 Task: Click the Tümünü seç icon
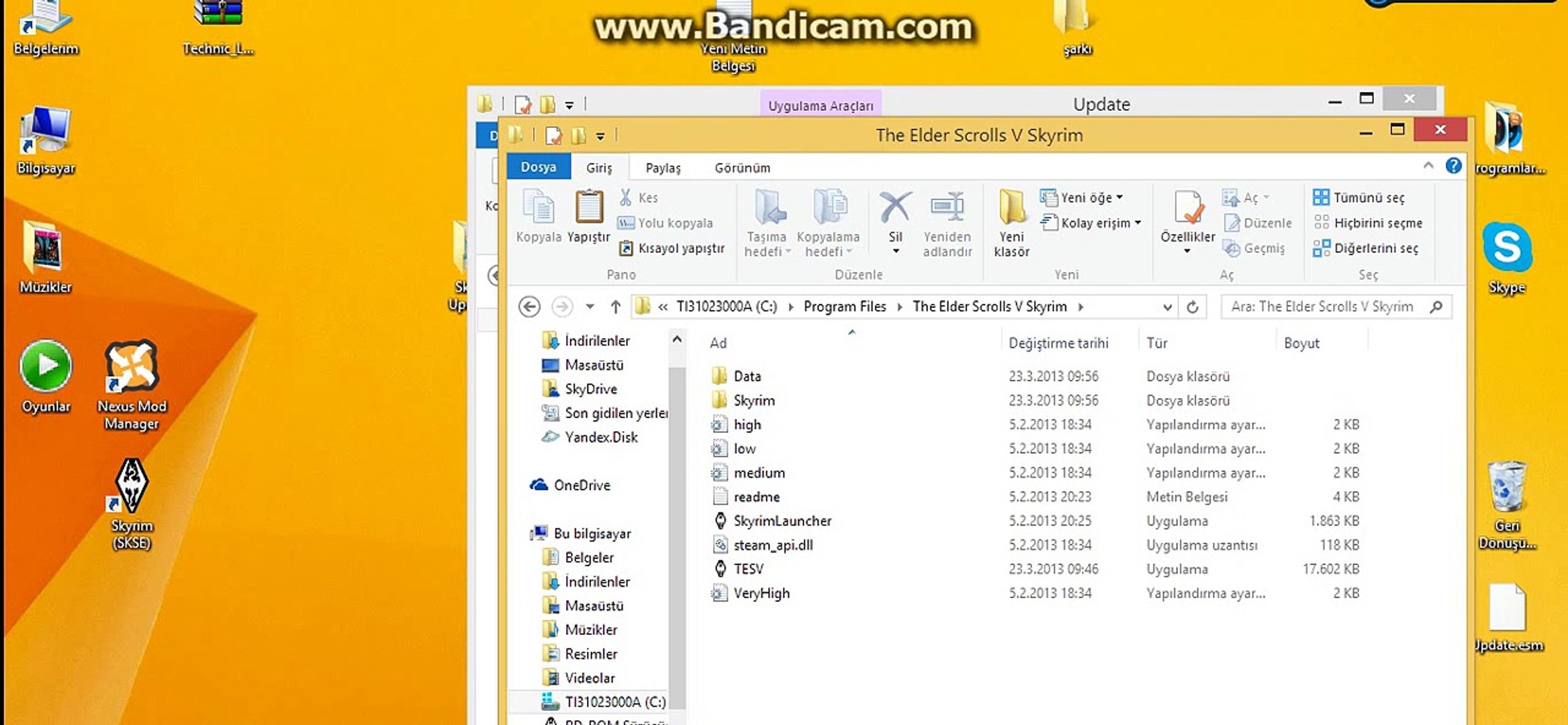click(x=1321, y=197)
